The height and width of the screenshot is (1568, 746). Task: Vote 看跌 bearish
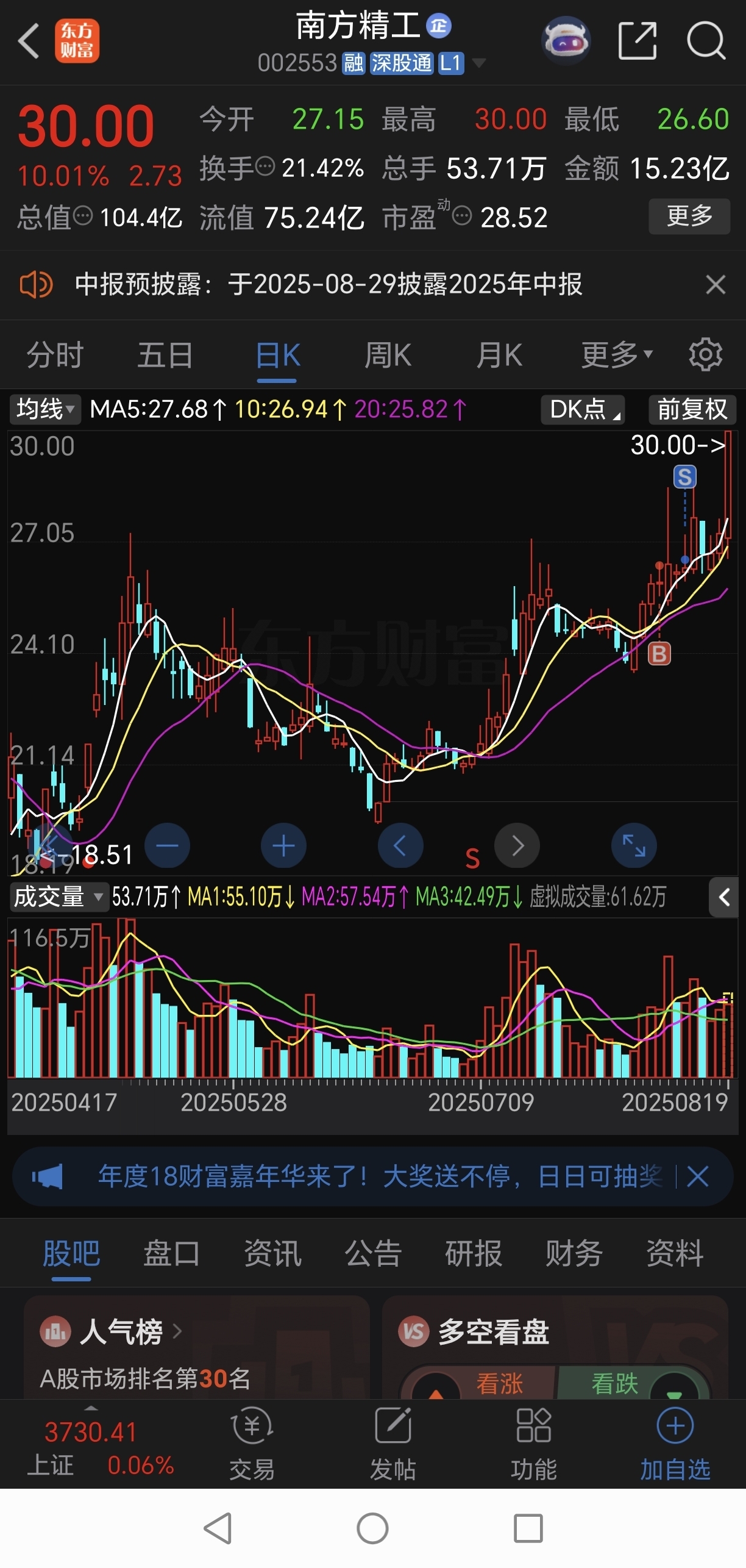point(614,1384)
